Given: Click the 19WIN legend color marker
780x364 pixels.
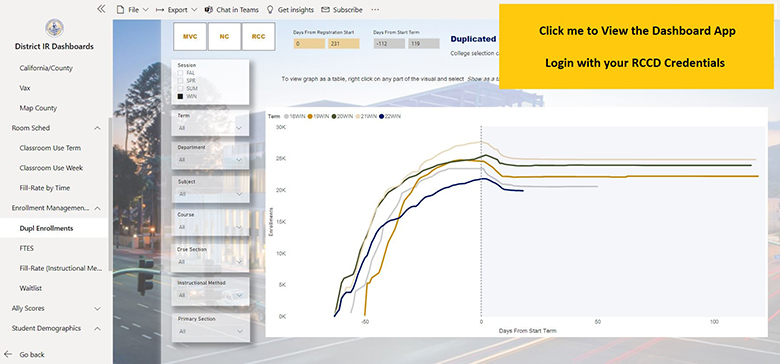Looking at the screenshot, I should click(x=310, y=116).
